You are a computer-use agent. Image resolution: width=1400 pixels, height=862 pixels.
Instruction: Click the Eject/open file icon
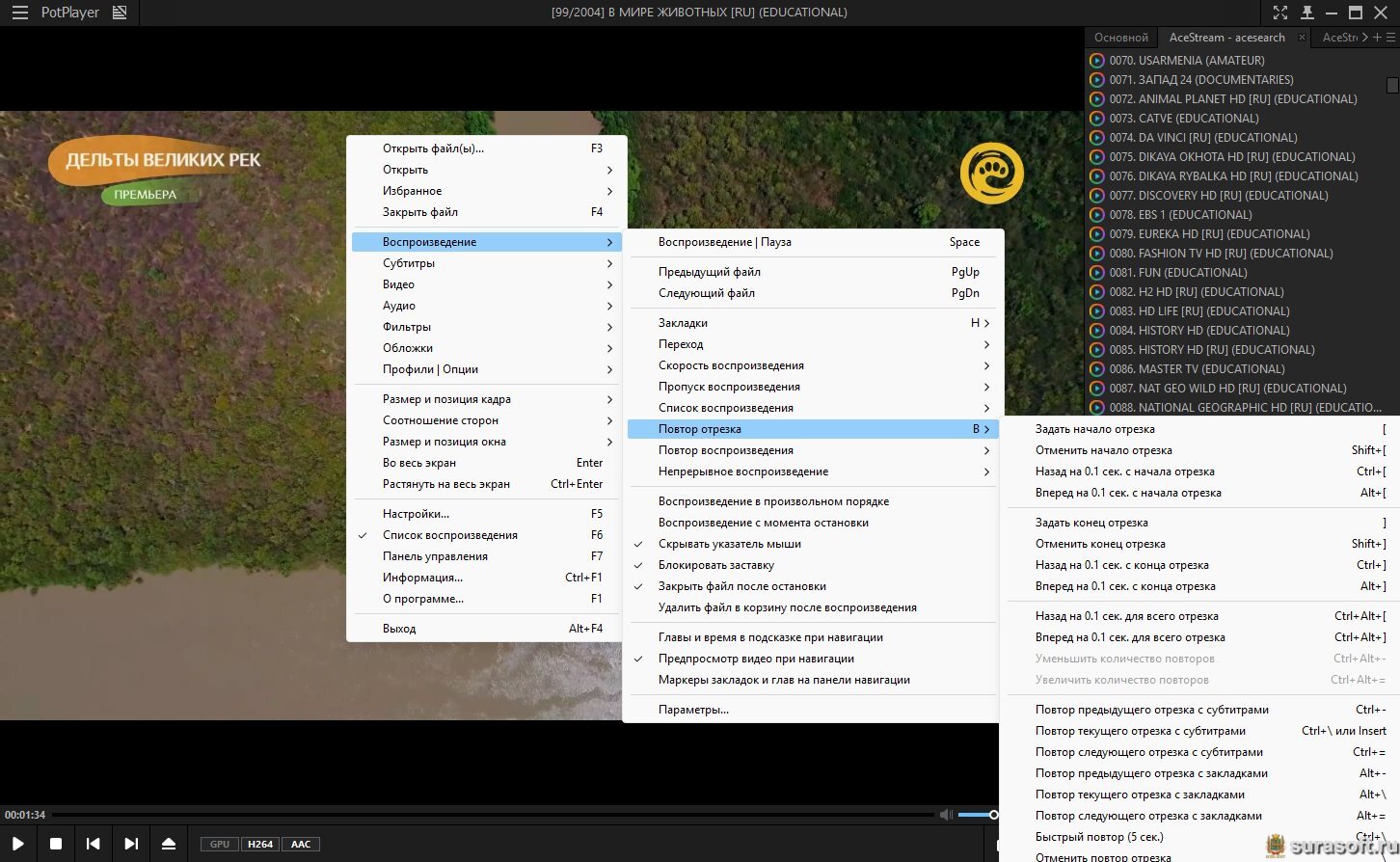[169, 844]
